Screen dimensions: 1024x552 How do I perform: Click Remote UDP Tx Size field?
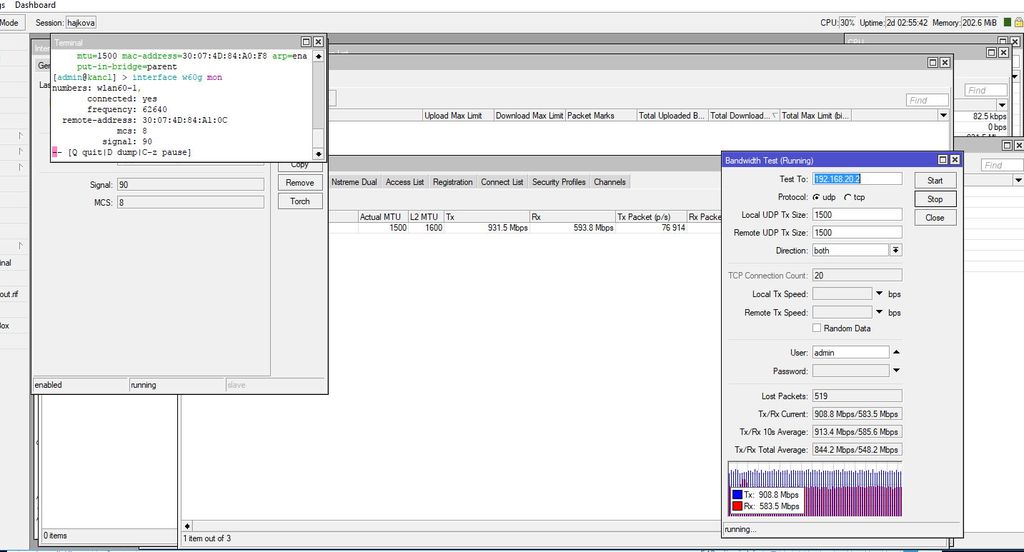click(x=857, y=233)
